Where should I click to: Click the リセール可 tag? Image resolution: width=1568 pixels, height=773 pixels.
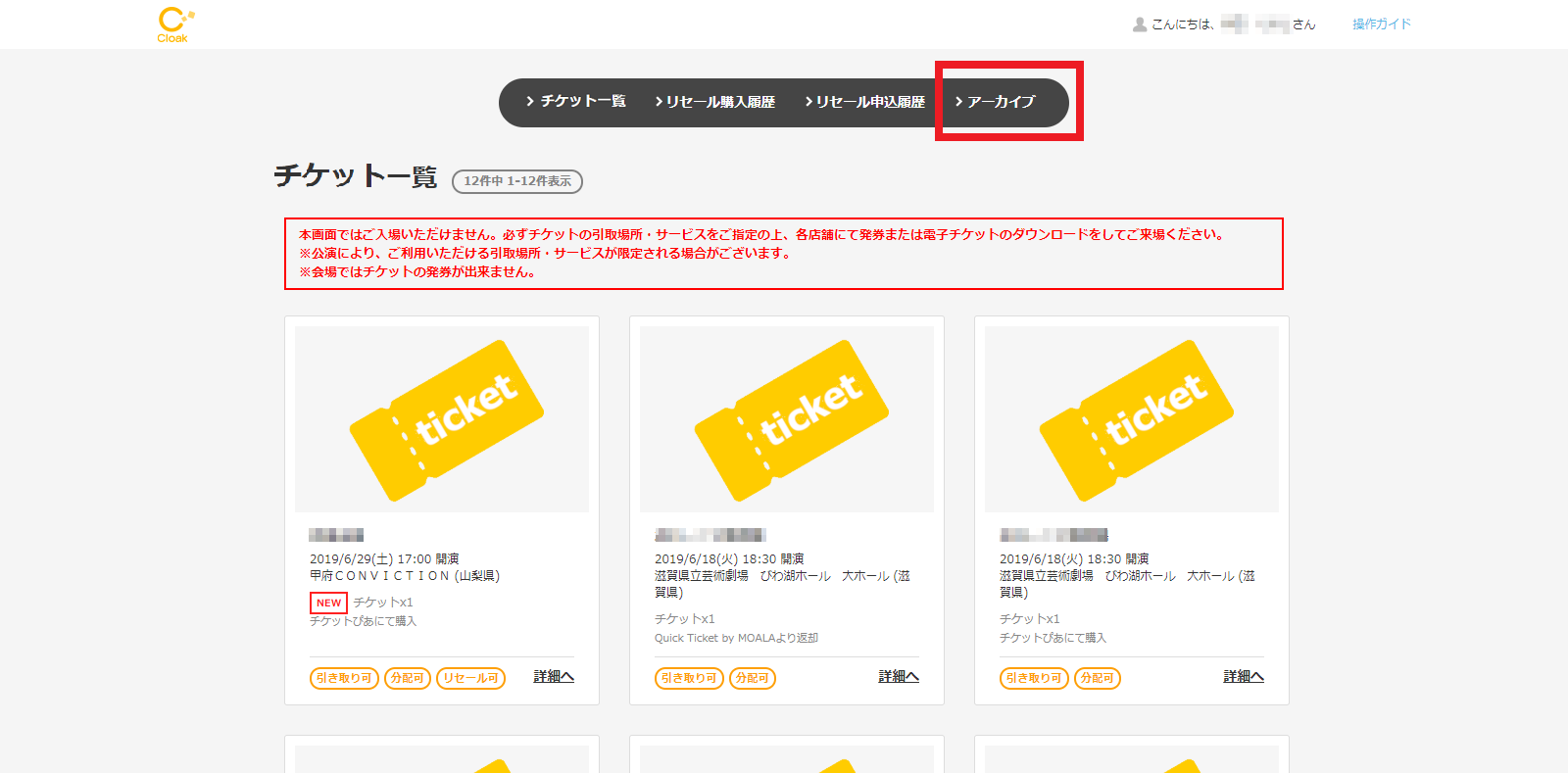(x=470, y=678)
